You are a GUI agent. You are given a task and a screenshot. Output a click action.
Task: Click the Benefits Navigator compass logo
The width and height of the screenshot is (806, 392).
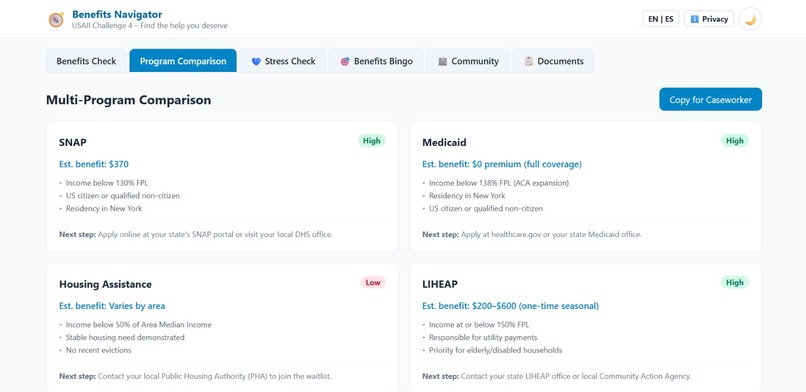point(56,20)
